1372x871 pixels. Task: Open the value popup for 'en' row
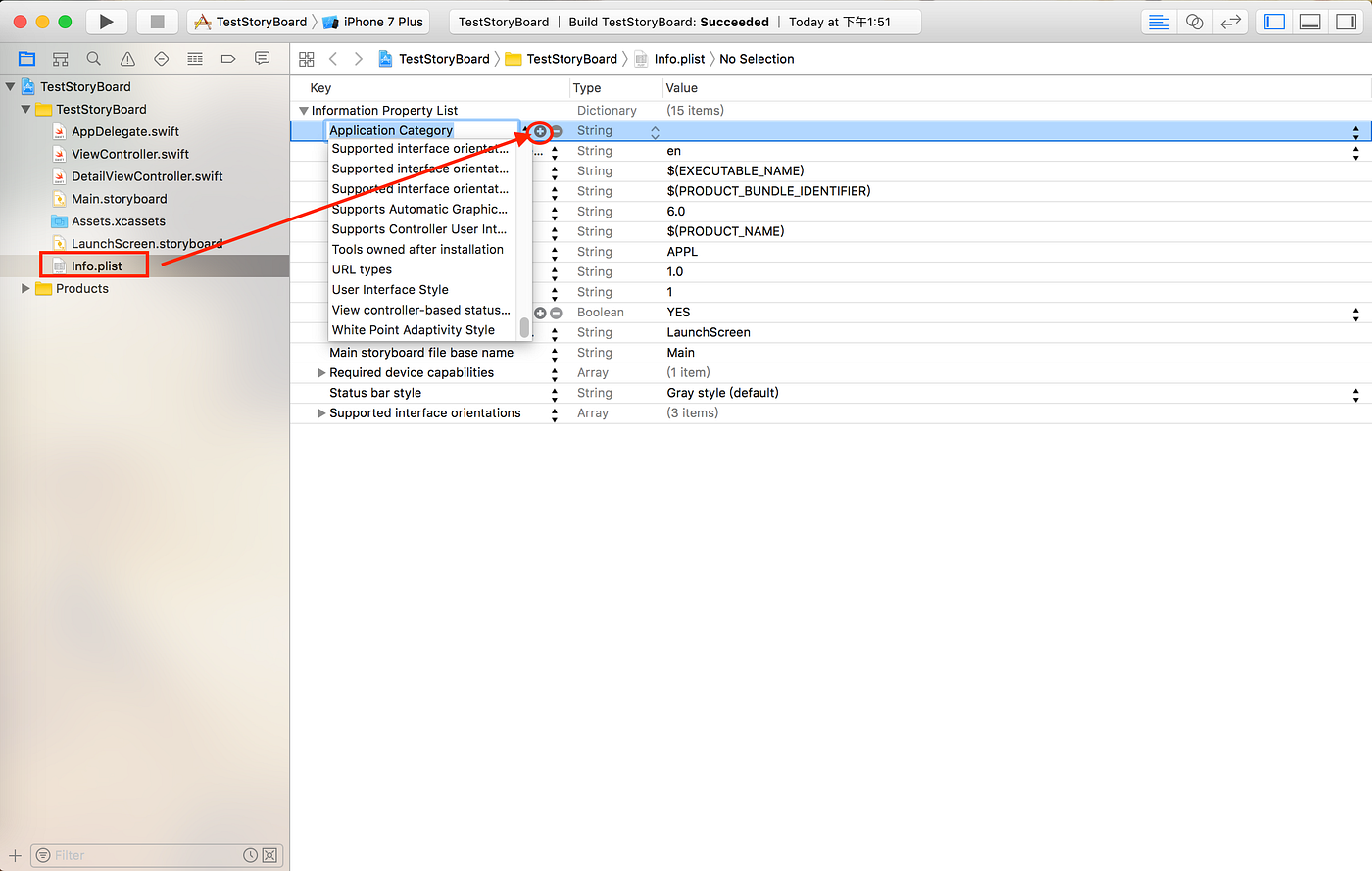click(x=1356, y=152)
